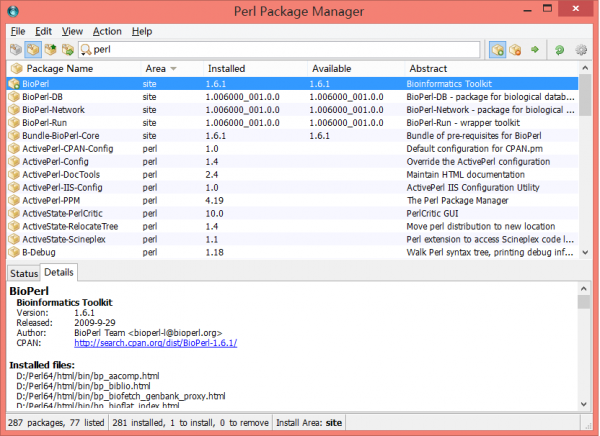Click the installed packages view icon

pos(33,49)
